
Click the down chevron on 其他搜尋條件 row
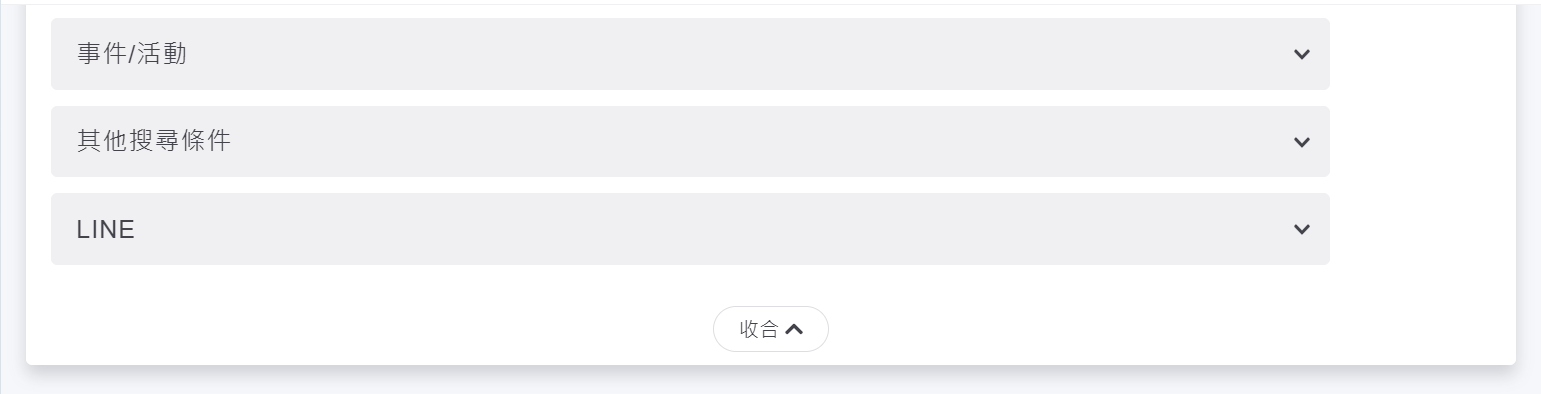tap(1301, 142)
